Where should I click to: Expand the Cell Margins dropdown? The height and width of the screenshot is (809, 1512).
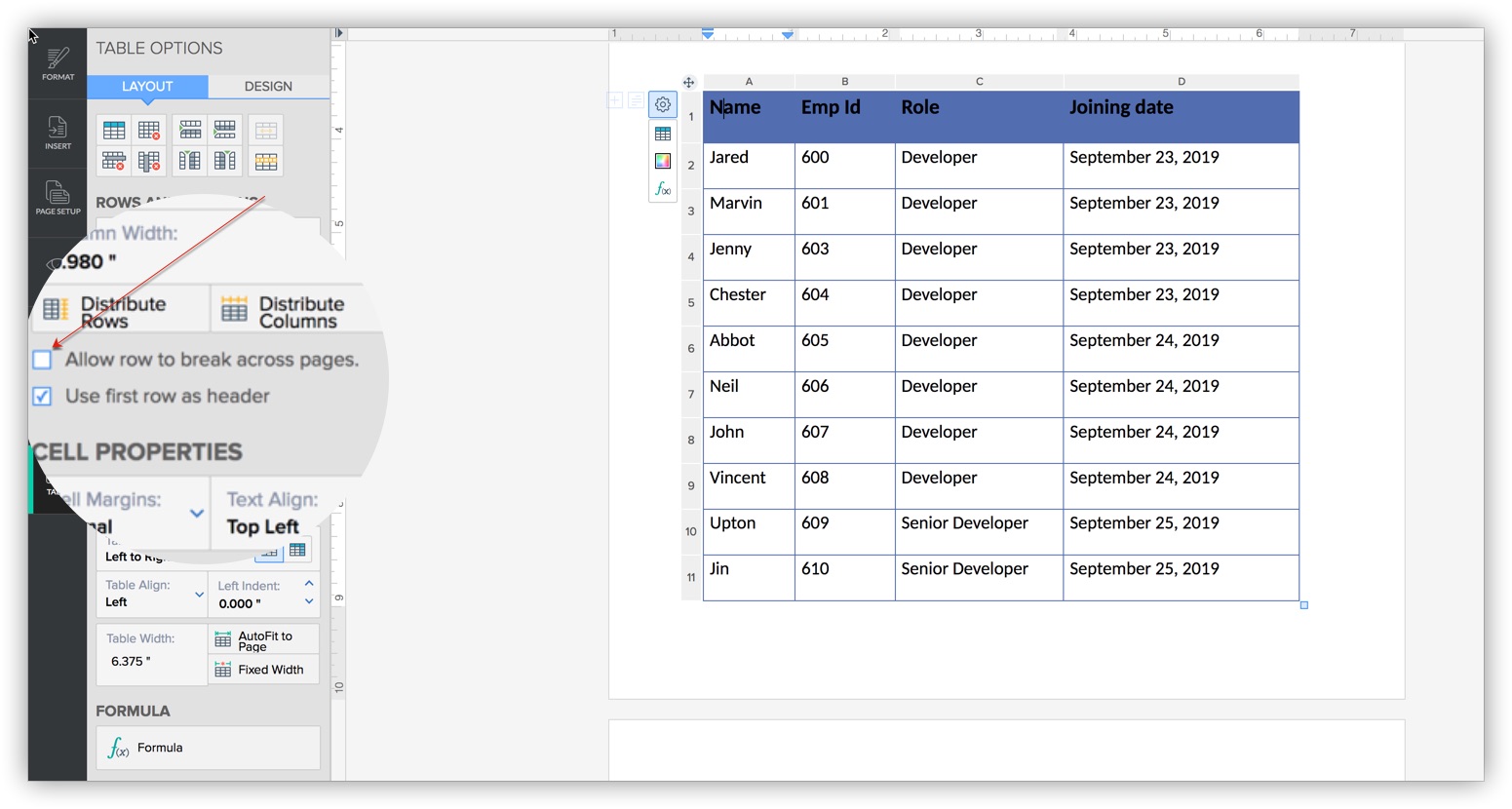coord(197,513)
